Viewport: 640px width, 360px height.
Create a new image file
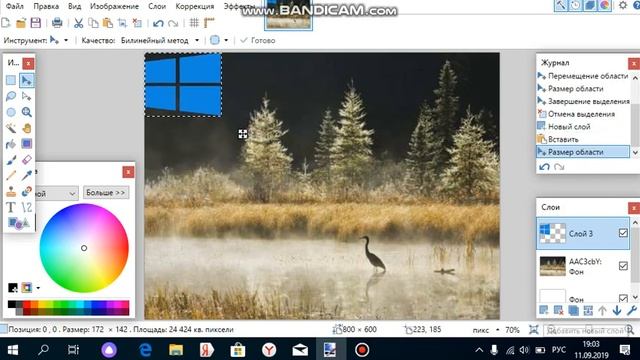[x=6, y=23]
